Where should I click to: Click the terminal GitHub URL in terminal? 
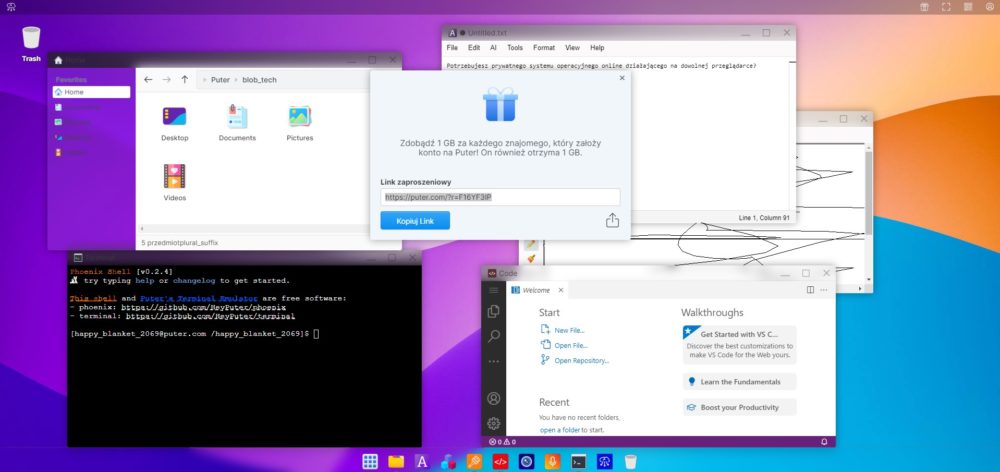[x=210, y=316]
